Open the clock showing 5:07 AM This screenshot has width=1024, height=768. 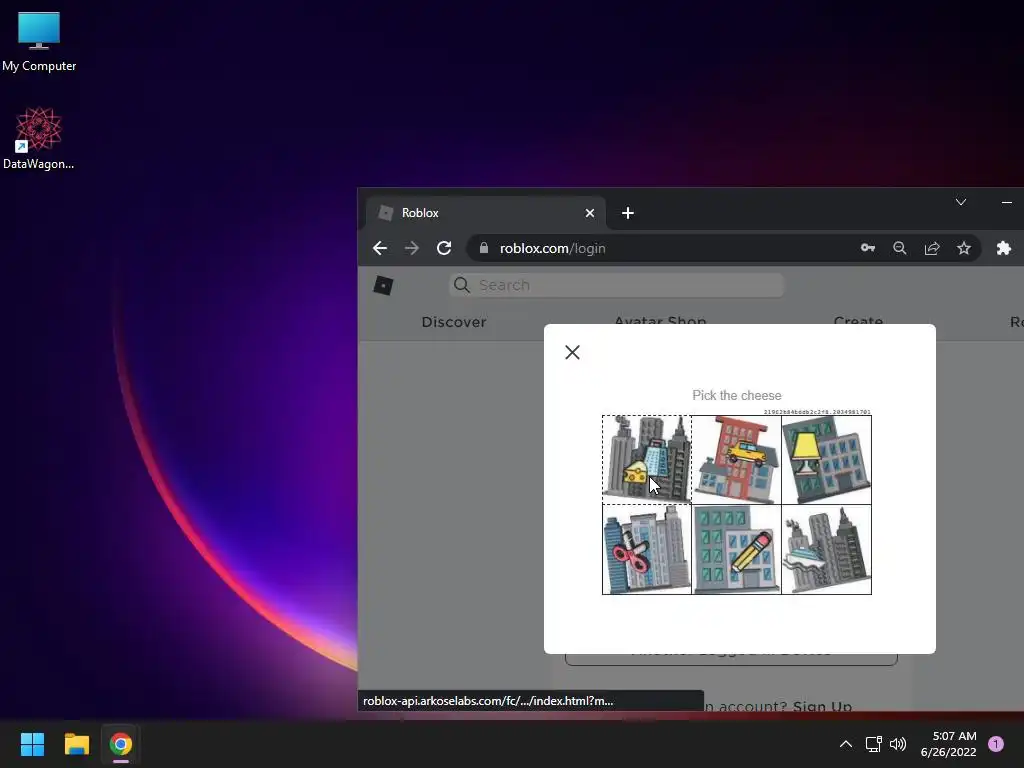[948, 744]
